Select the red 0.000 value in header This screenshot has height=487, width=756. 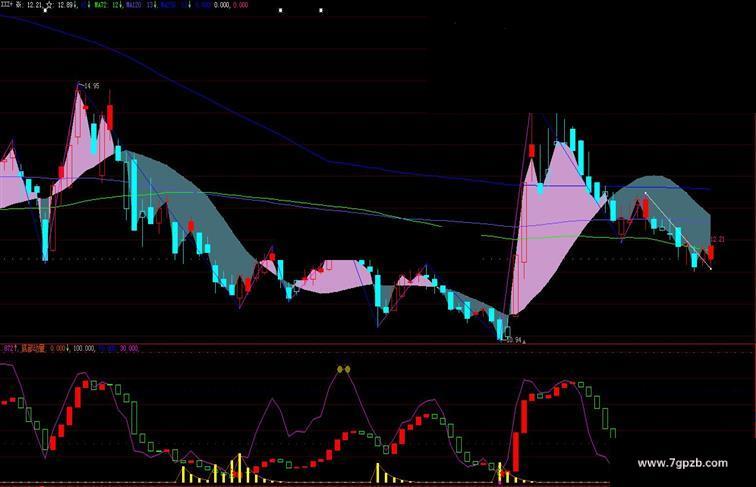pos(240,5)
